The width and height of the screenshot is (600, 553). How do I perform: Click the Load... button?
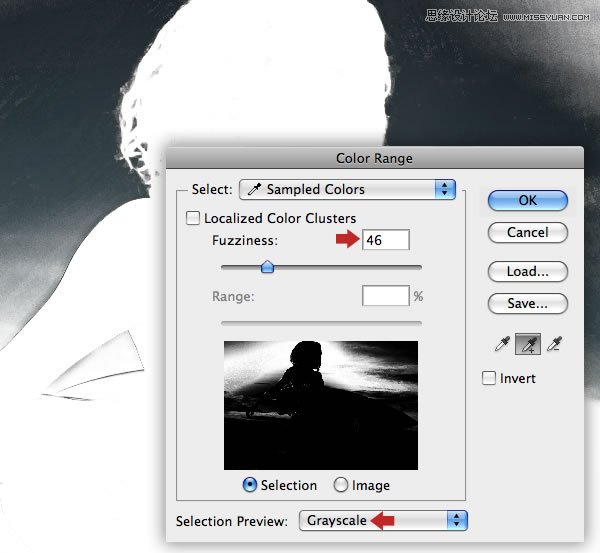click(x=527, y=271)
